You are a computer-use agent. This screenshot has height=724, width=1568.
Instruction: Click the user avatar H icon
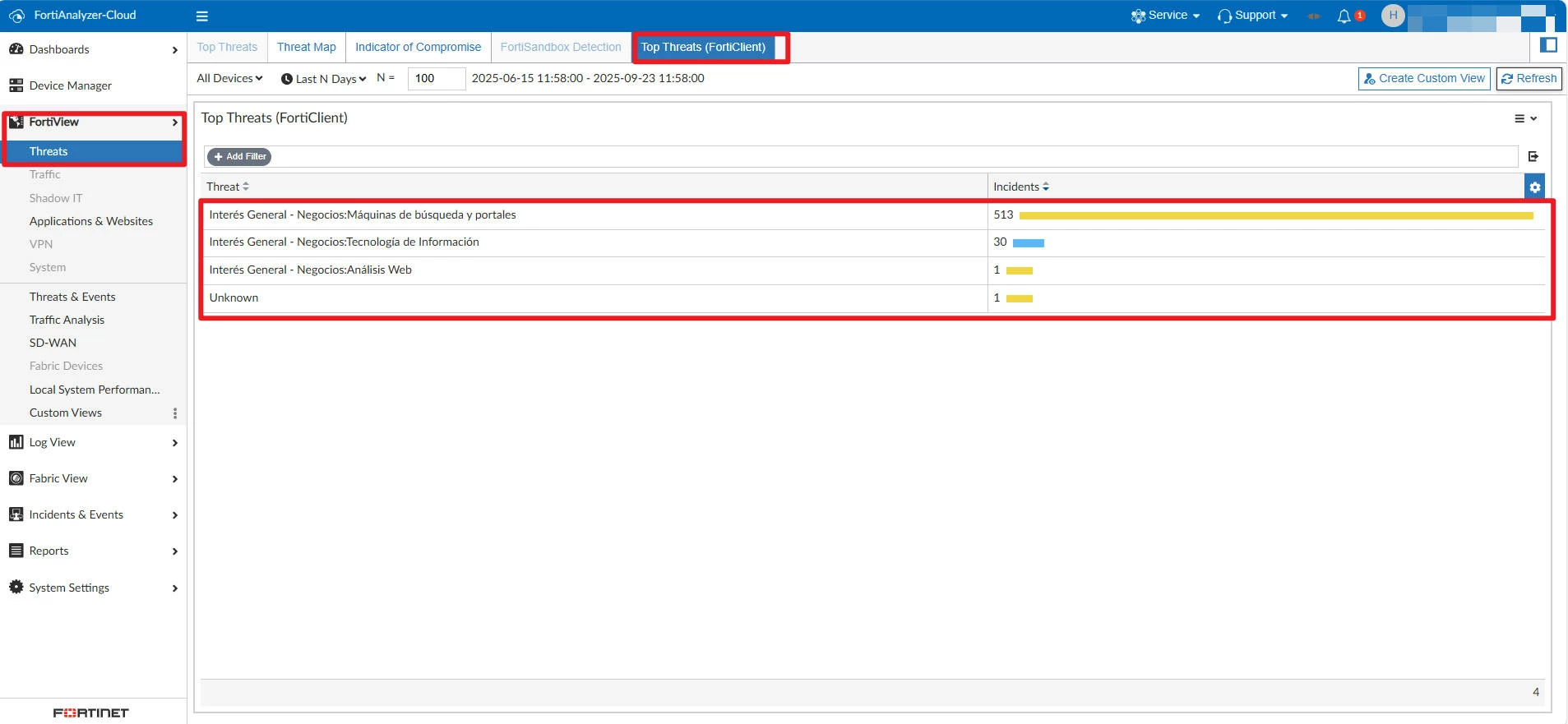(1393, 16)
